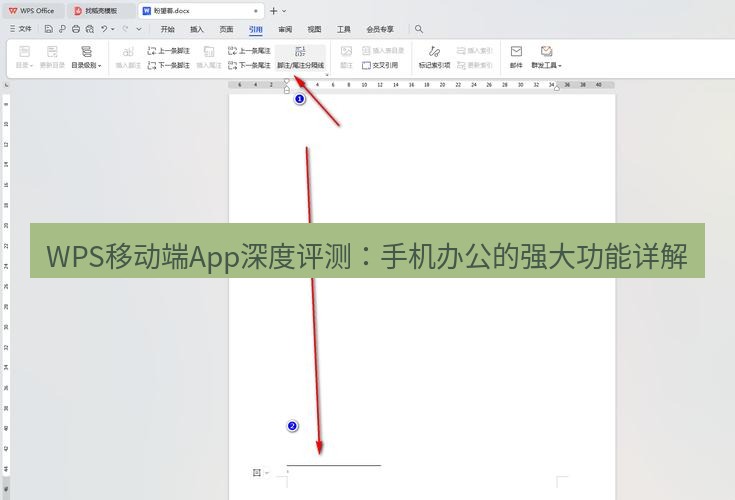Screen dimensions: 735x500
Task: Click the Print Preview icon
Action: pyautogui.click(x=90, y=29)
